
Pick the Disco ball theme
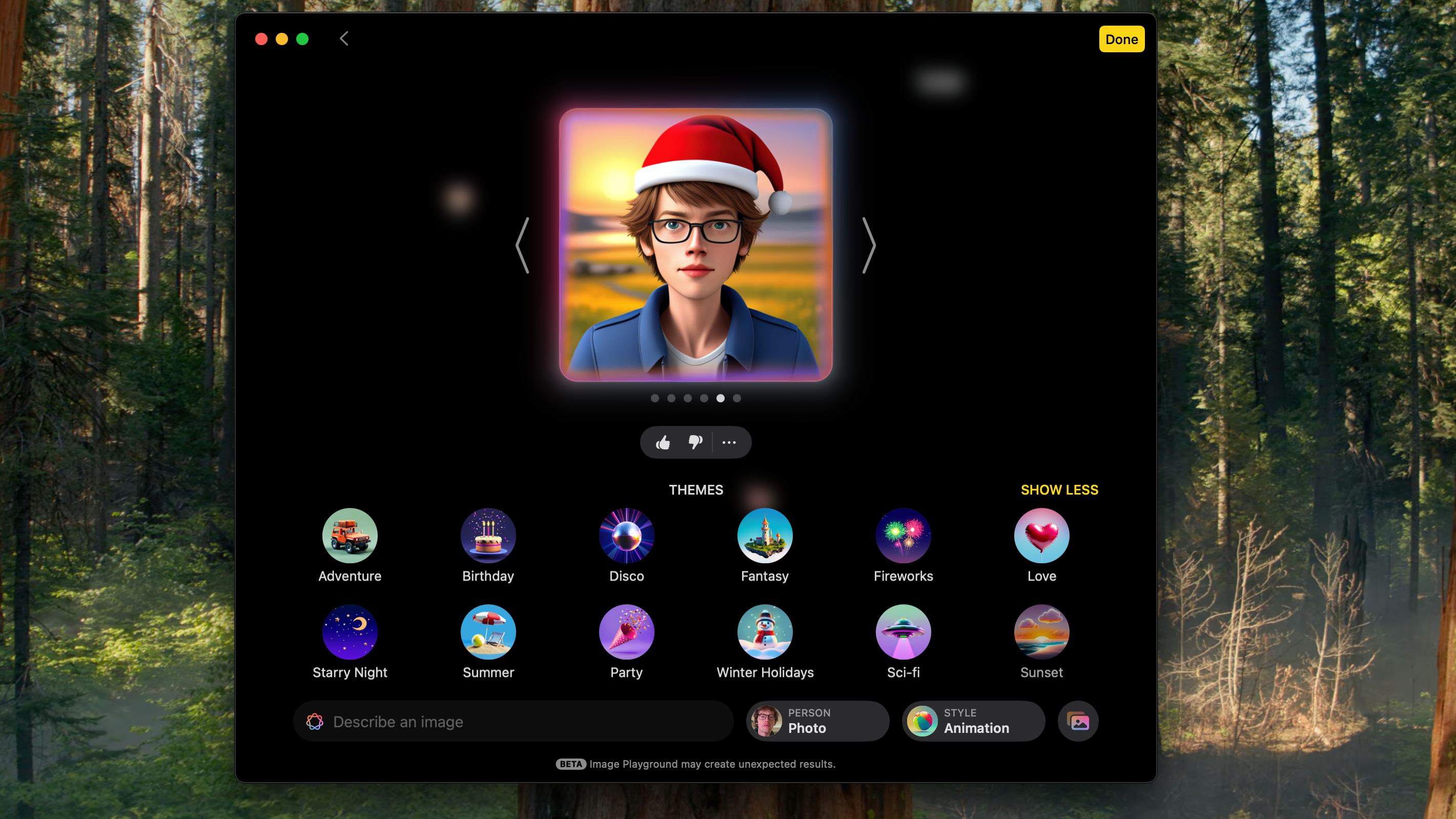(x=626, y=535)
